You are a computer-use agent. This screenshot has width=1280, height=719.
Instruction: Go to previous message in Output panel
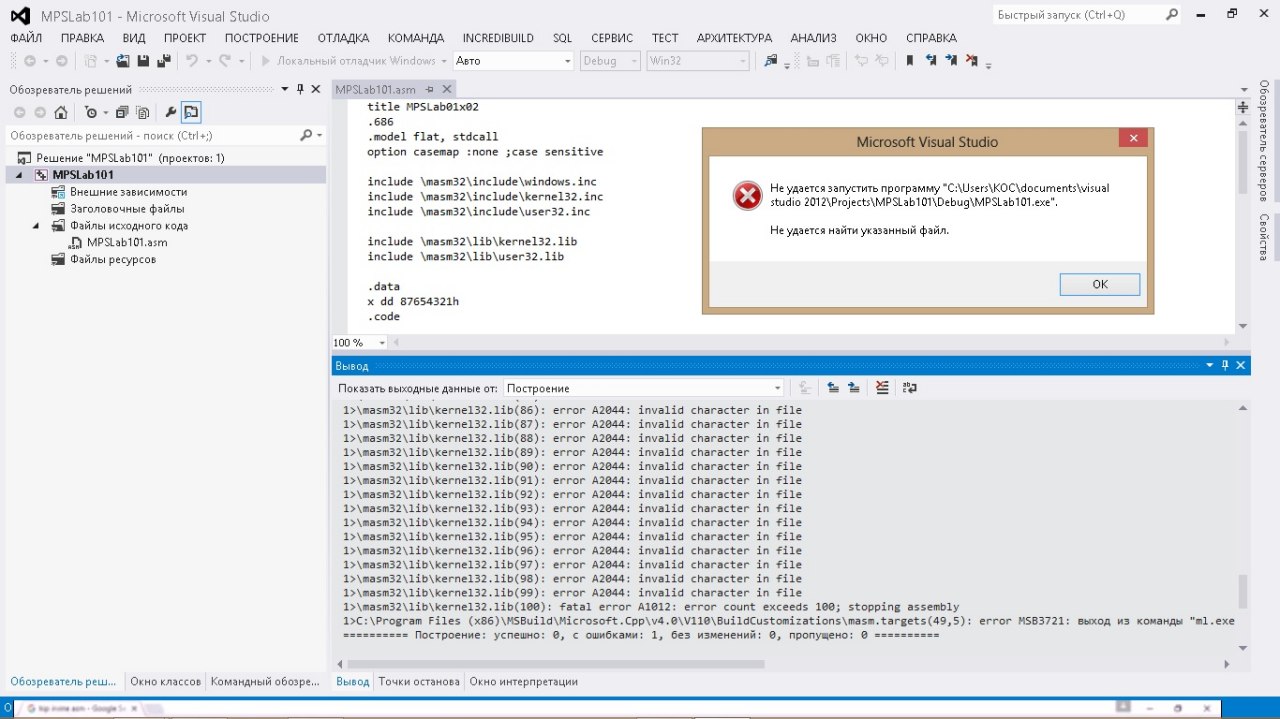[x=833, y=388]
